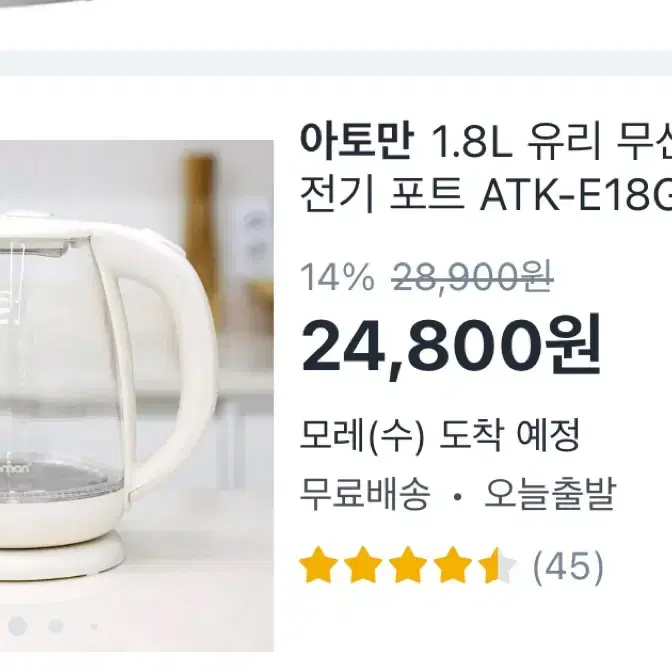Click the first yellow rating star
This screenshot has width=672, height=672.
(318, 565)
